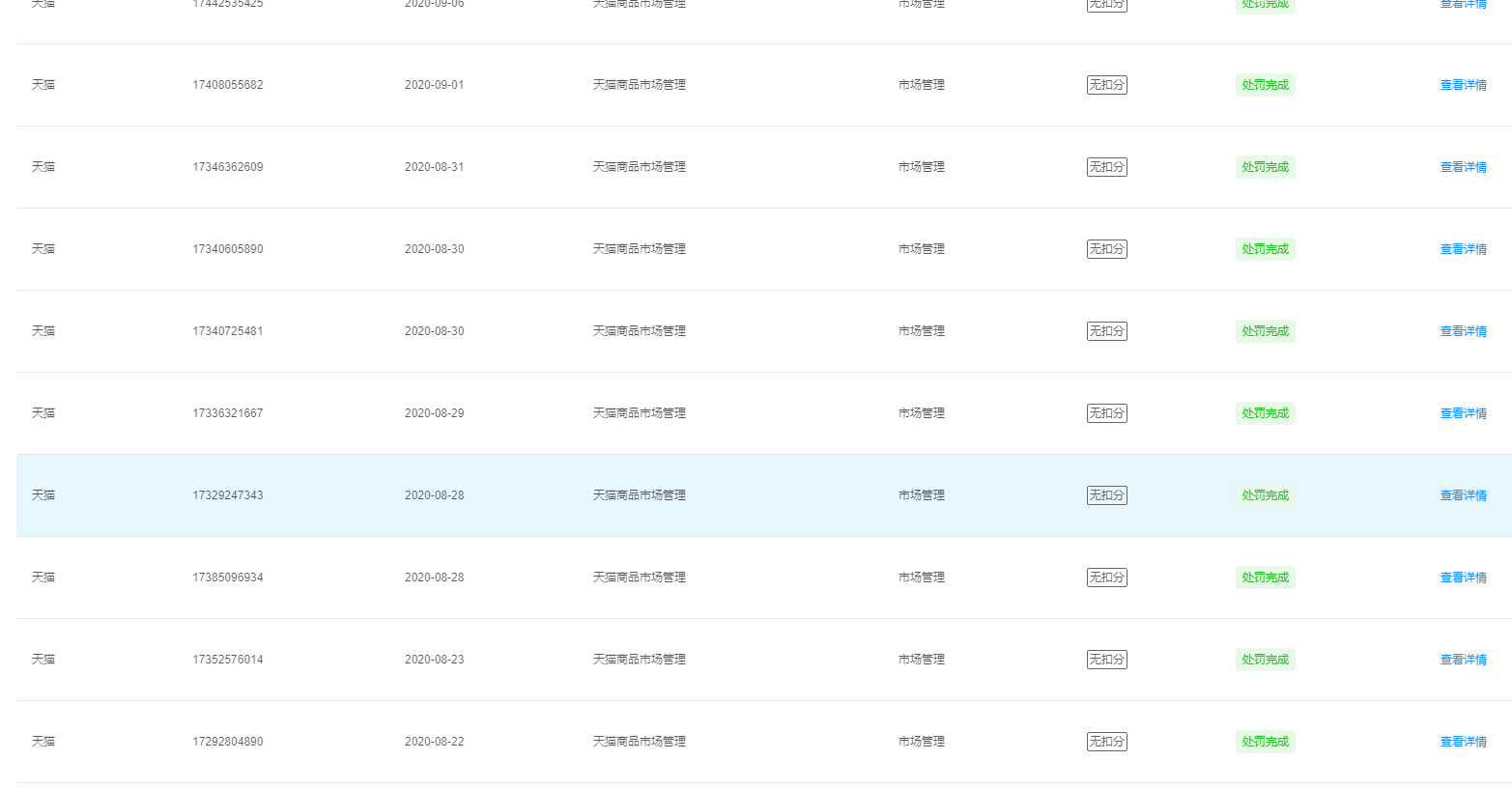The width and height of the screenshot is (1512, 789).
Task: Click the 无扣分 tag in record 17346362609
Action: pos(1106,167)
